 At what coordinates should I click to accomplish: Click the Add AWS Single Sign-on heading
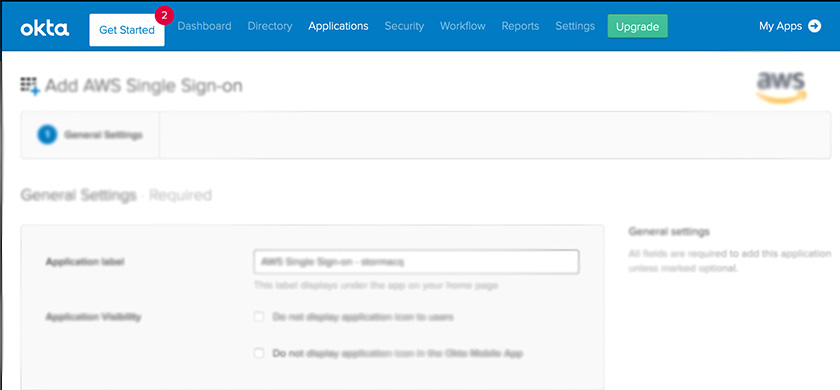144,86
